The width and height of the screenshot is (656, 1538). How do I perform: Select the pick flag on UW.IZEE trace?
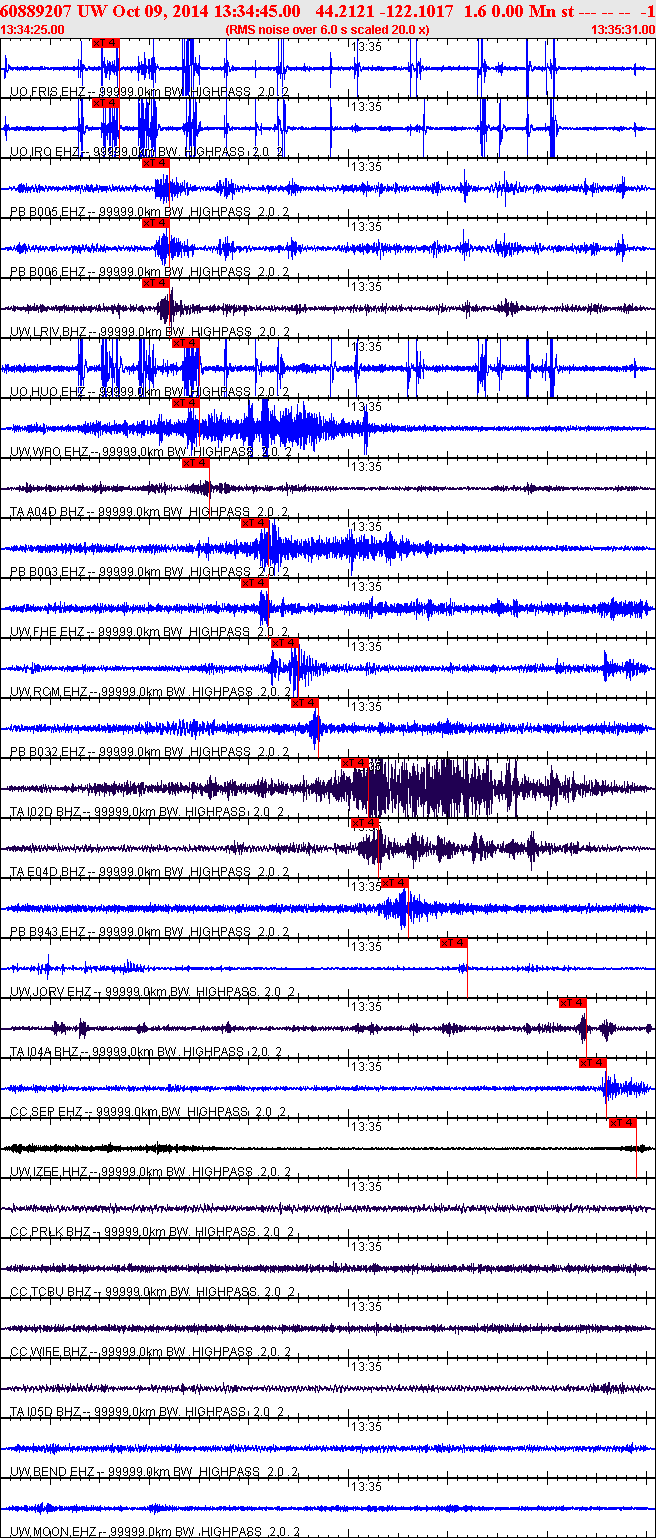tap(623, 1123)
